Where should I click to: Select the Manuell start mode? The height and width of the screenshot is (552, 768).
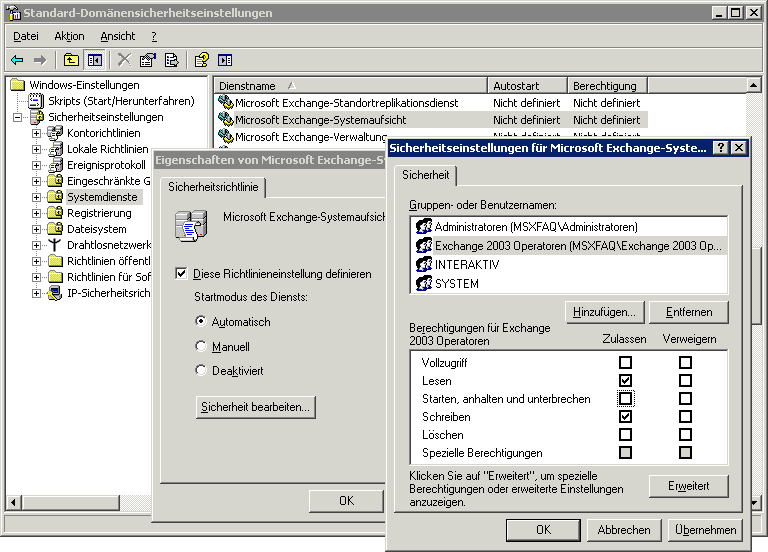(200, 346)
